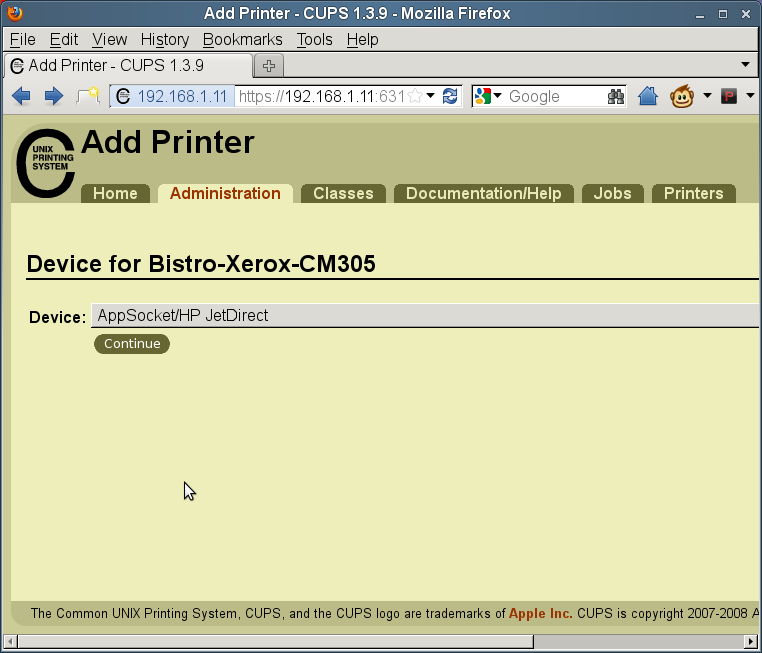
Task: Open the list-all-tabs dropdown arrow
Action: tap(745, 64)
